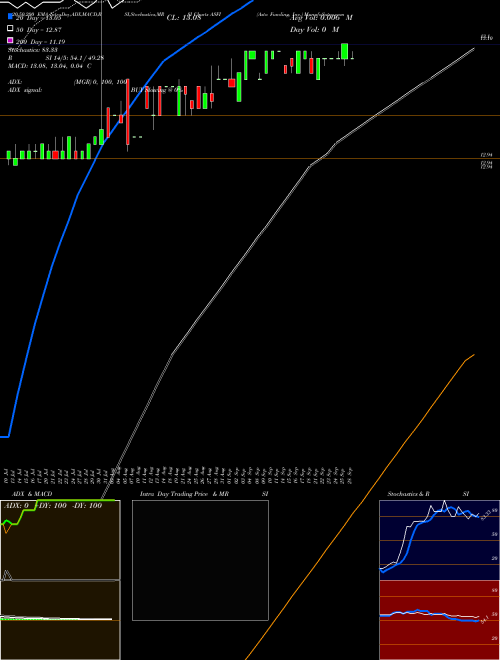
Task: Click the last large green candlestick
Action: pyautogui.click(x=344, y=51)
